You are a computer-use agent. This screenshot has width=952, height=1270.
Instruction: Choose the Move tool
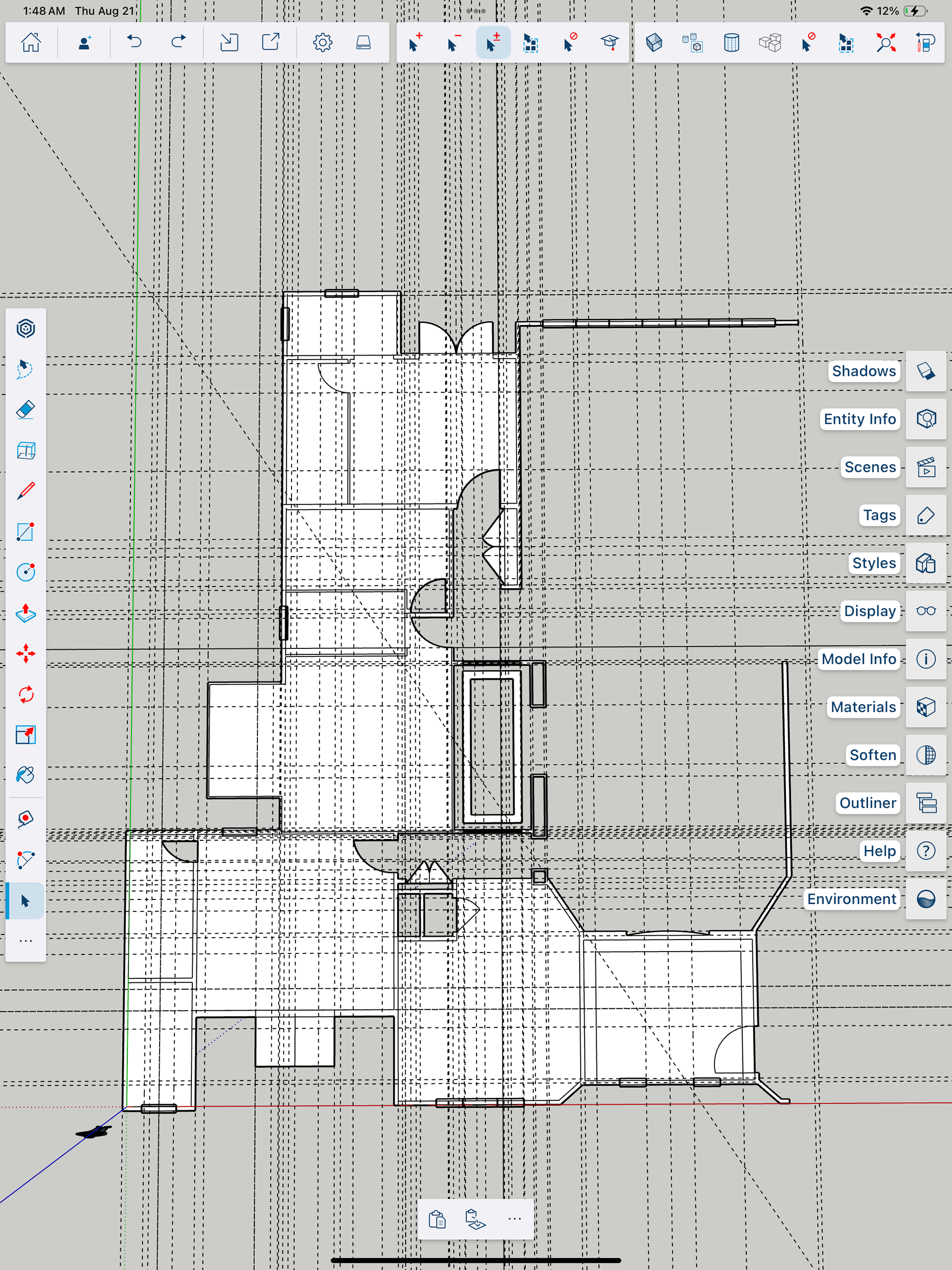coord(25,654)
